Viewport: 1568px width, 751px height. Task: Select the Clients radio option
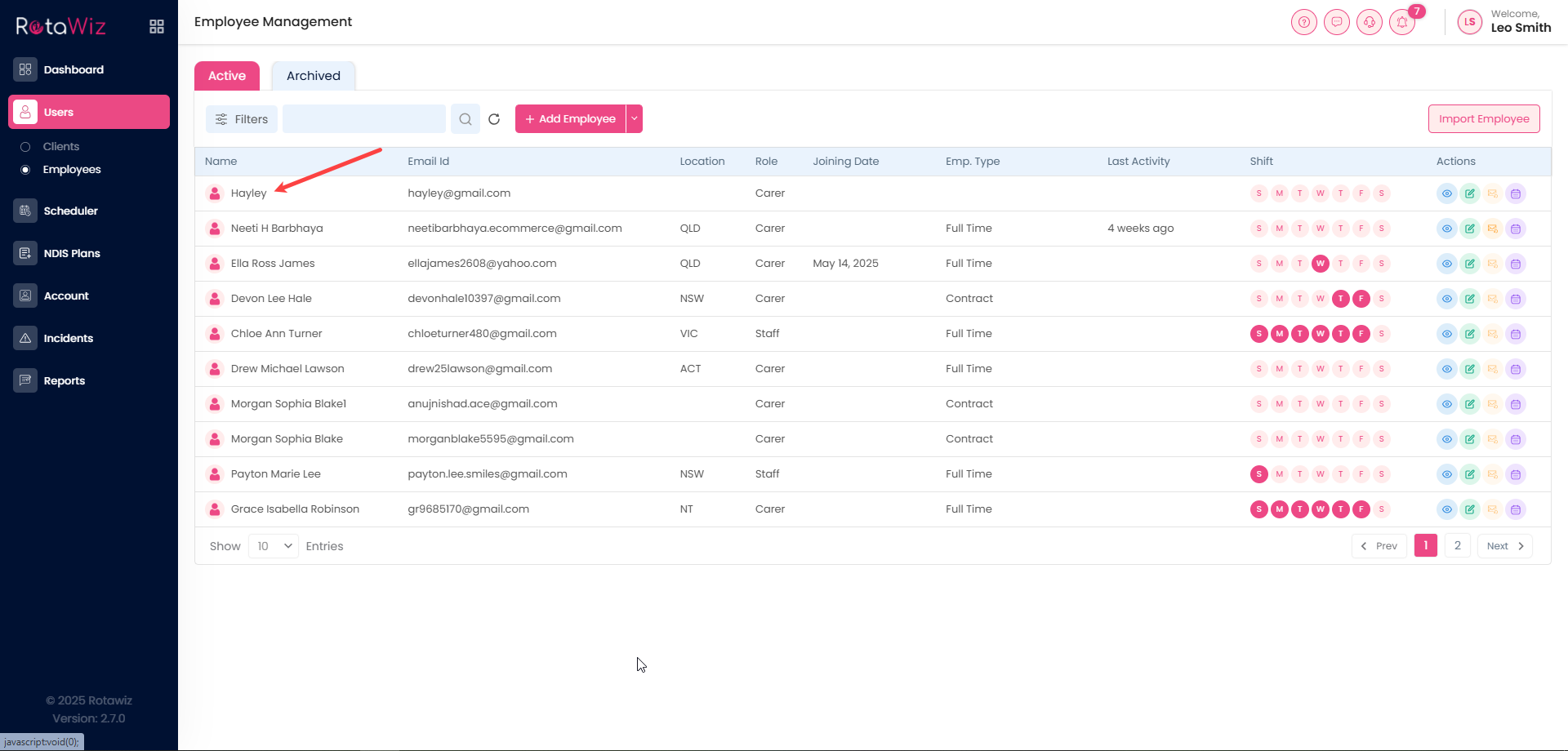25,147
